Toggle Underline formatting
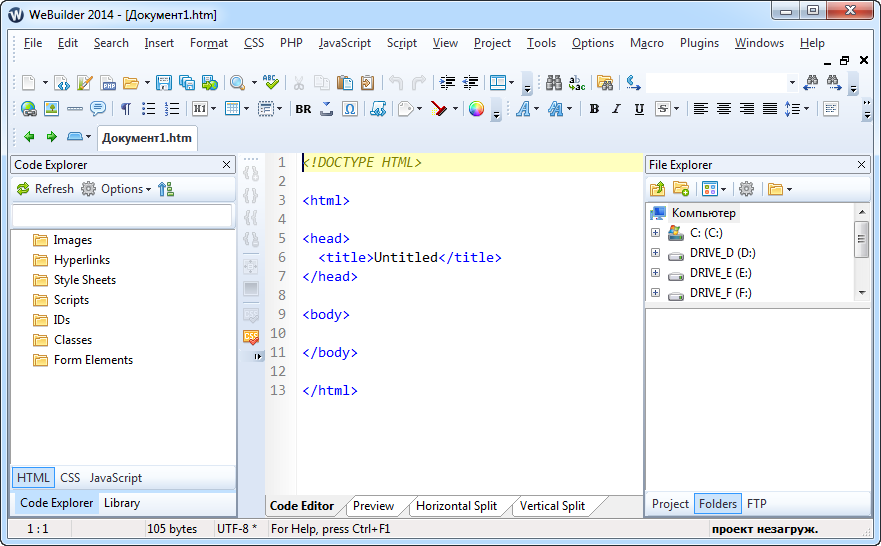The width and height of the screenshot is (881, 546). click(x=639, y=108)
